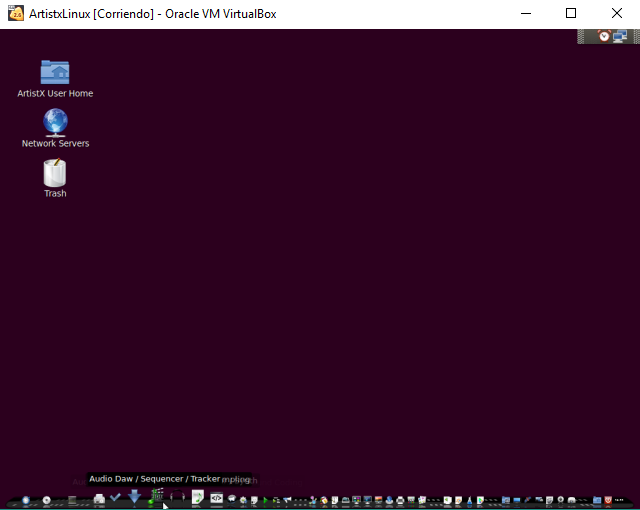640x510 pixels.
Task: Click the alarm clock tray icon
Action: pyautogui.click(x=604, y=36)
